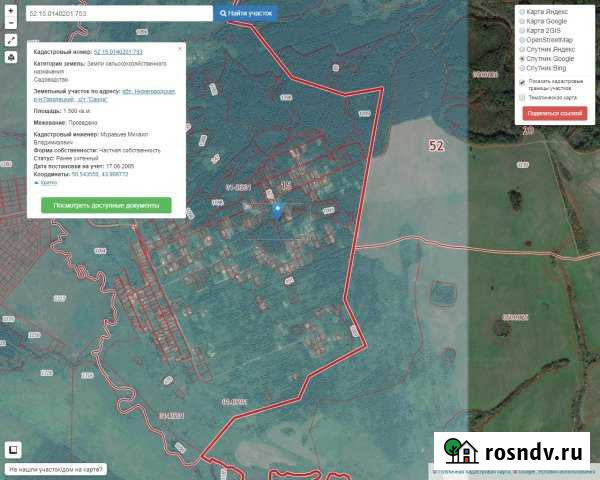Click the print map icon
Image resolution: width=600 pixels, height=480 pixels.
click(10, 58)
